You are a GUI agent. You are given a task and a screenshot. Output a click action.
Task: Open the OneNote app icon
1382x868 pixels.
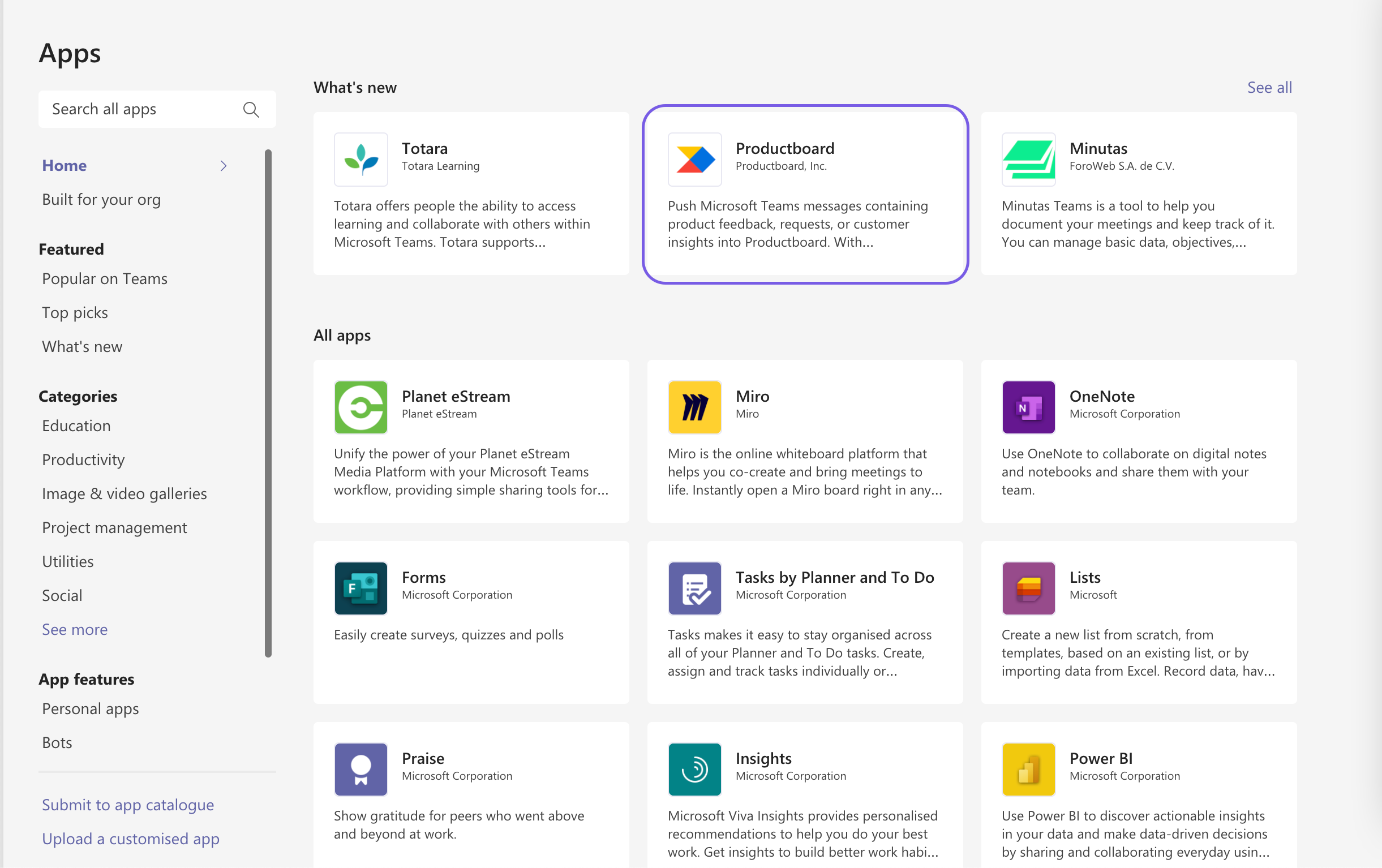tap(1028, 407)
